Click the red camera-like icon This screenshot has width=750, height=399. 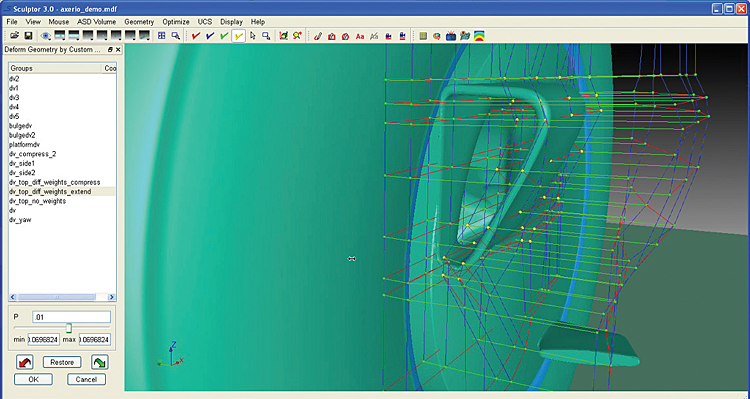click(332, 36)
